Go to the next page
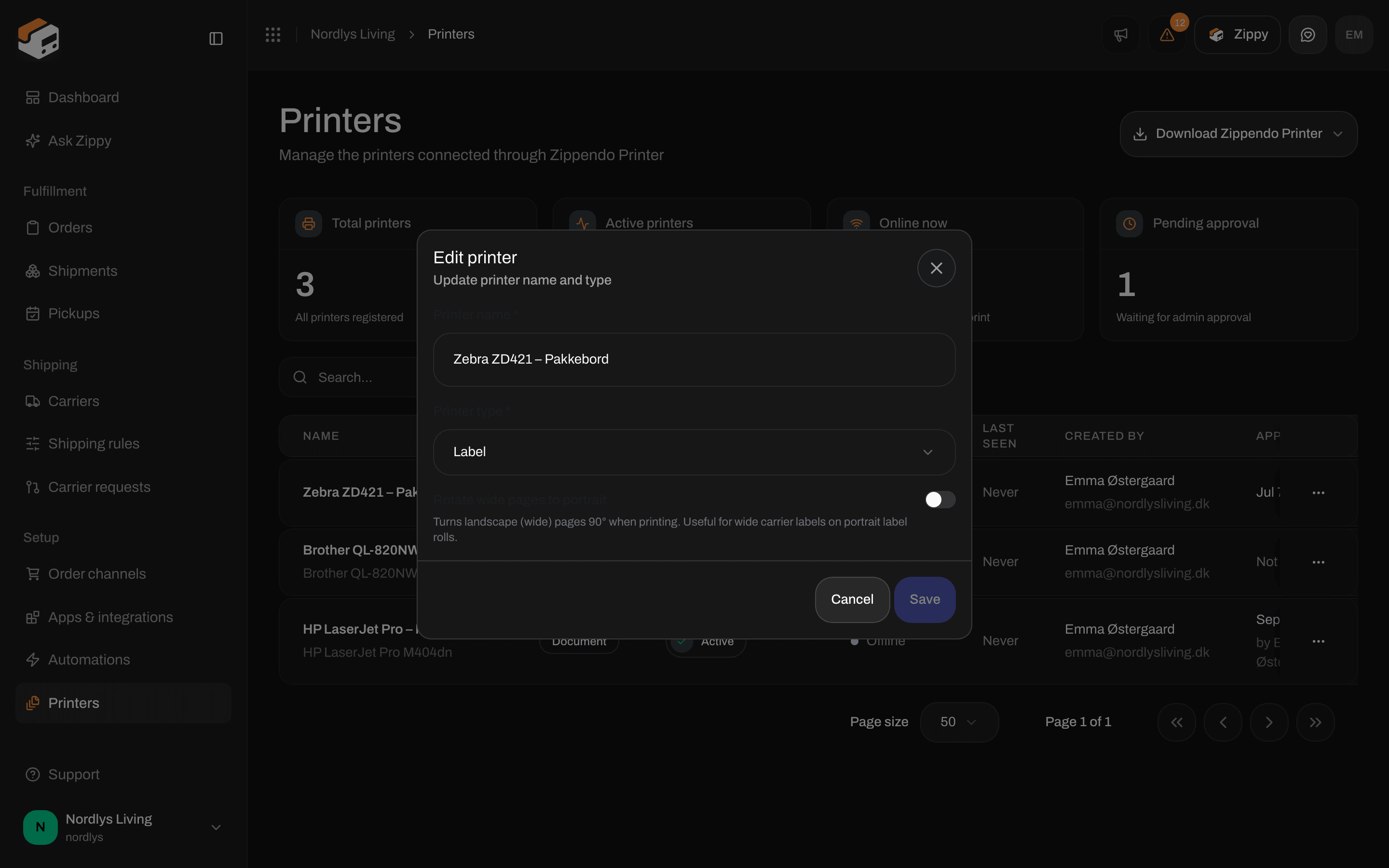 (x=1269, y=722)
